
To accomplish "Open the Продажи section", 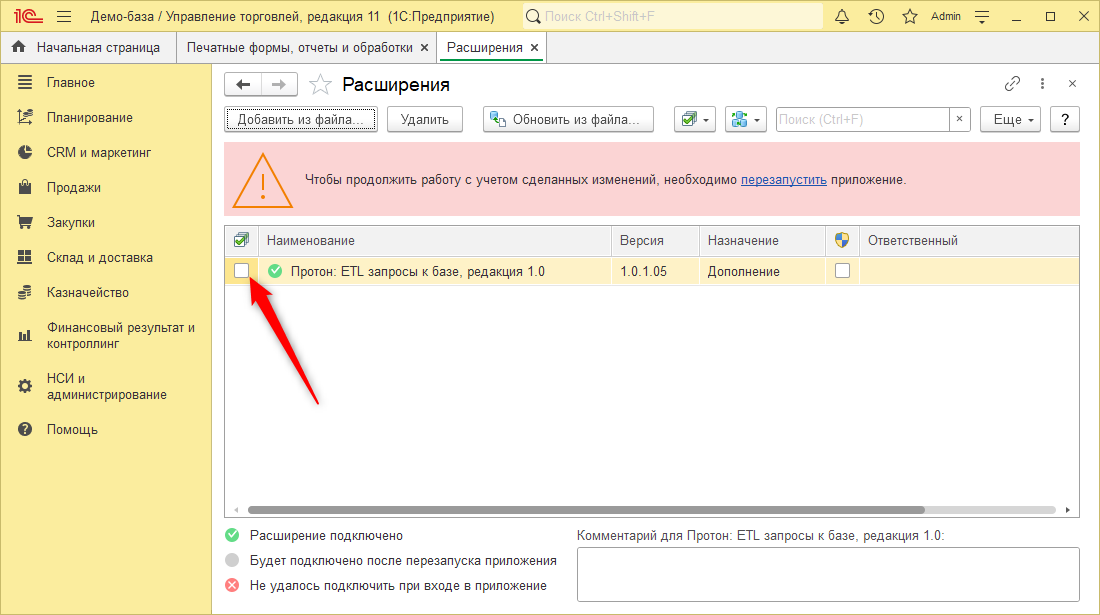I will pos(74,188).
